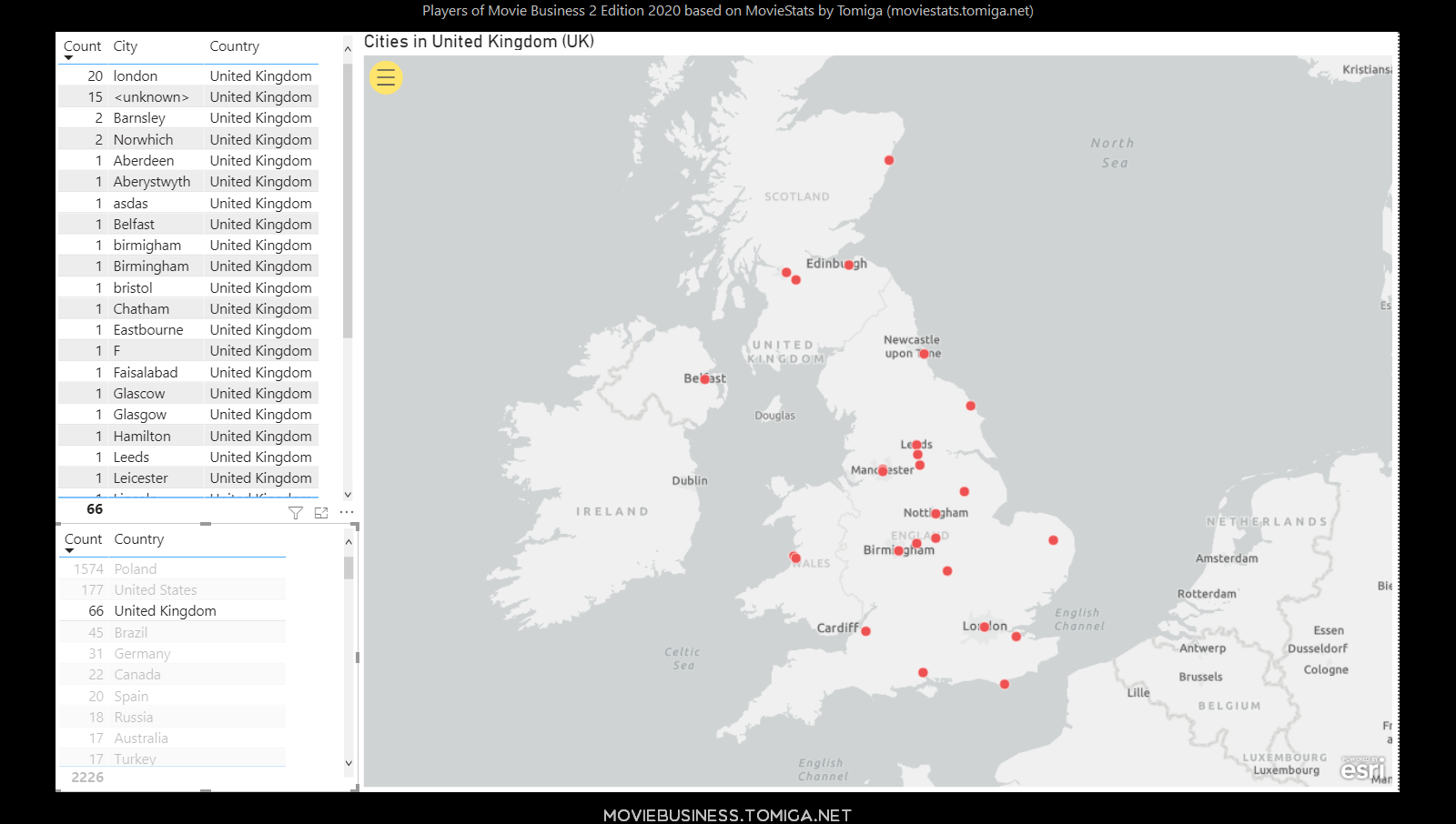The height and width of the screenshot is (824, 1456).
Task: Click the red marker on London
Action: pyautogui.click(x=985, y=627)
